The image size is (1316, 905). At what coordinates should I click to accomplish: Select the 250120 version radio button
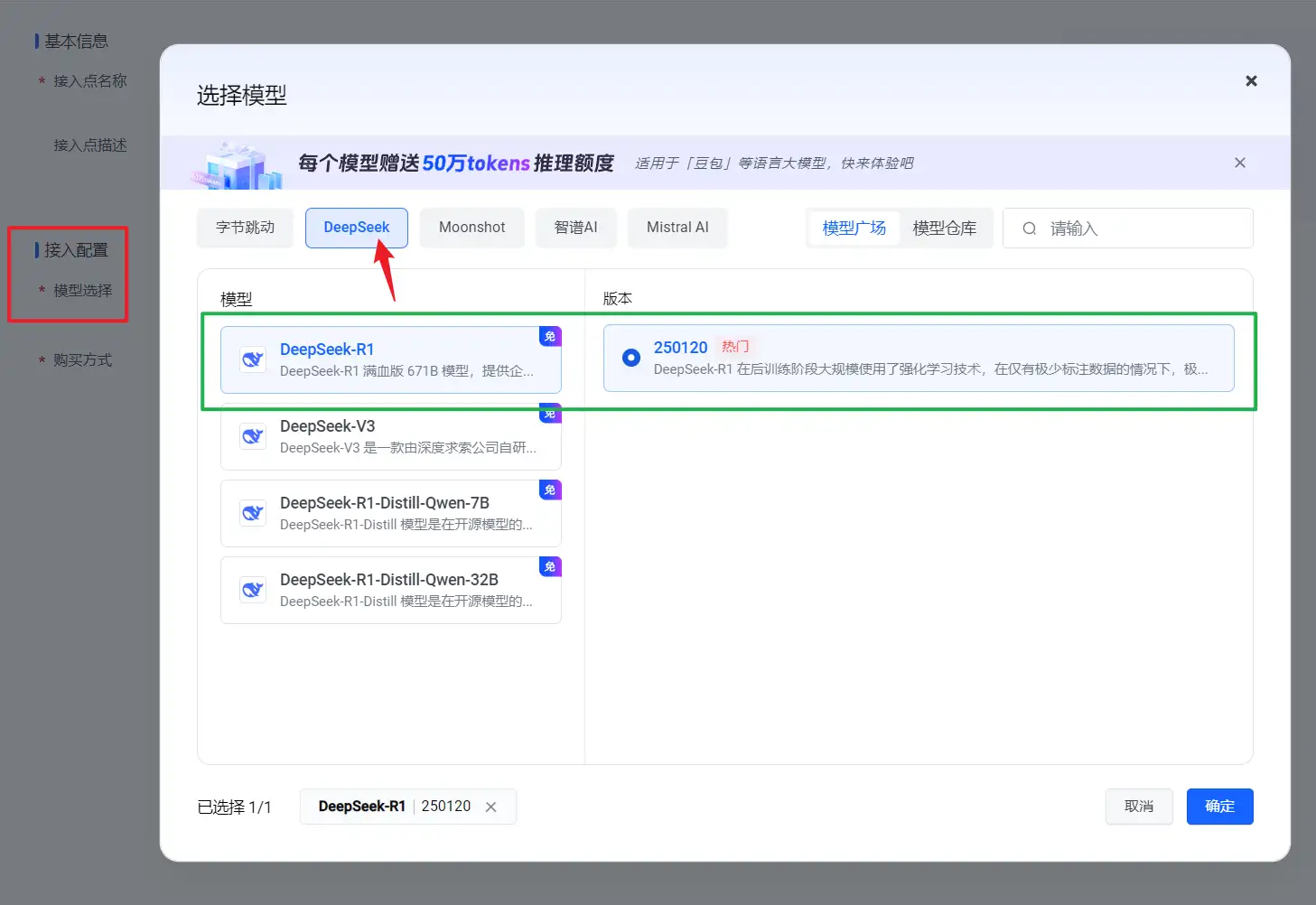(631, 358)
